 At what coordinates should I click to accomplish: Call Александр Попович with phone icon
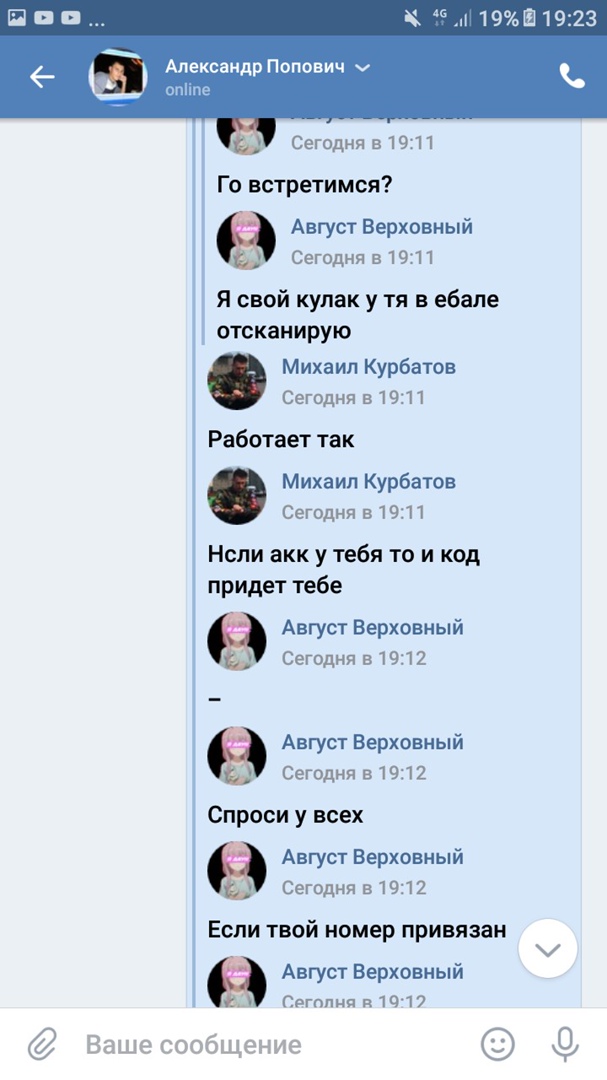(572, 76)
